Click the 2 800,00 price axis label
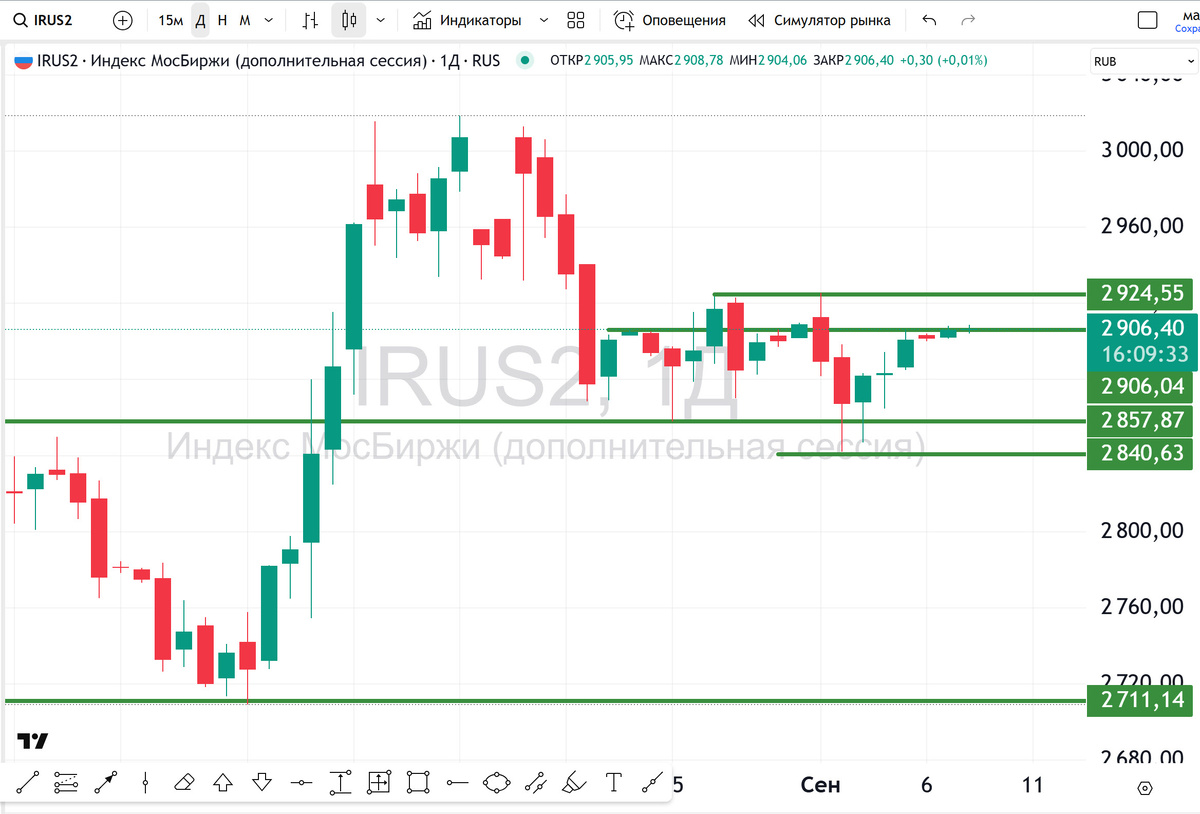The width and height of the screenshot is (1200, 814). click(1142, 530)
